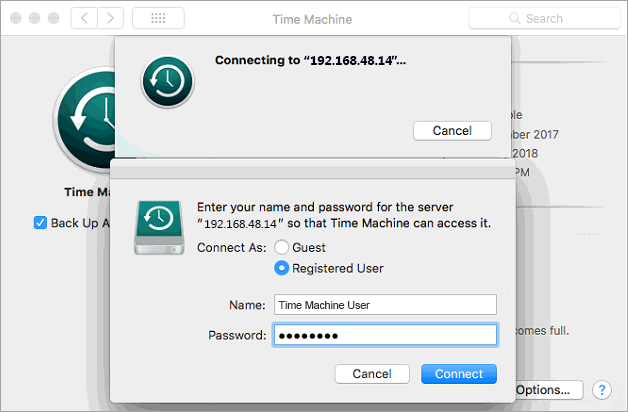Click the red close window button
The width and height of the screenshot is (628, 412).
point(16,18)
